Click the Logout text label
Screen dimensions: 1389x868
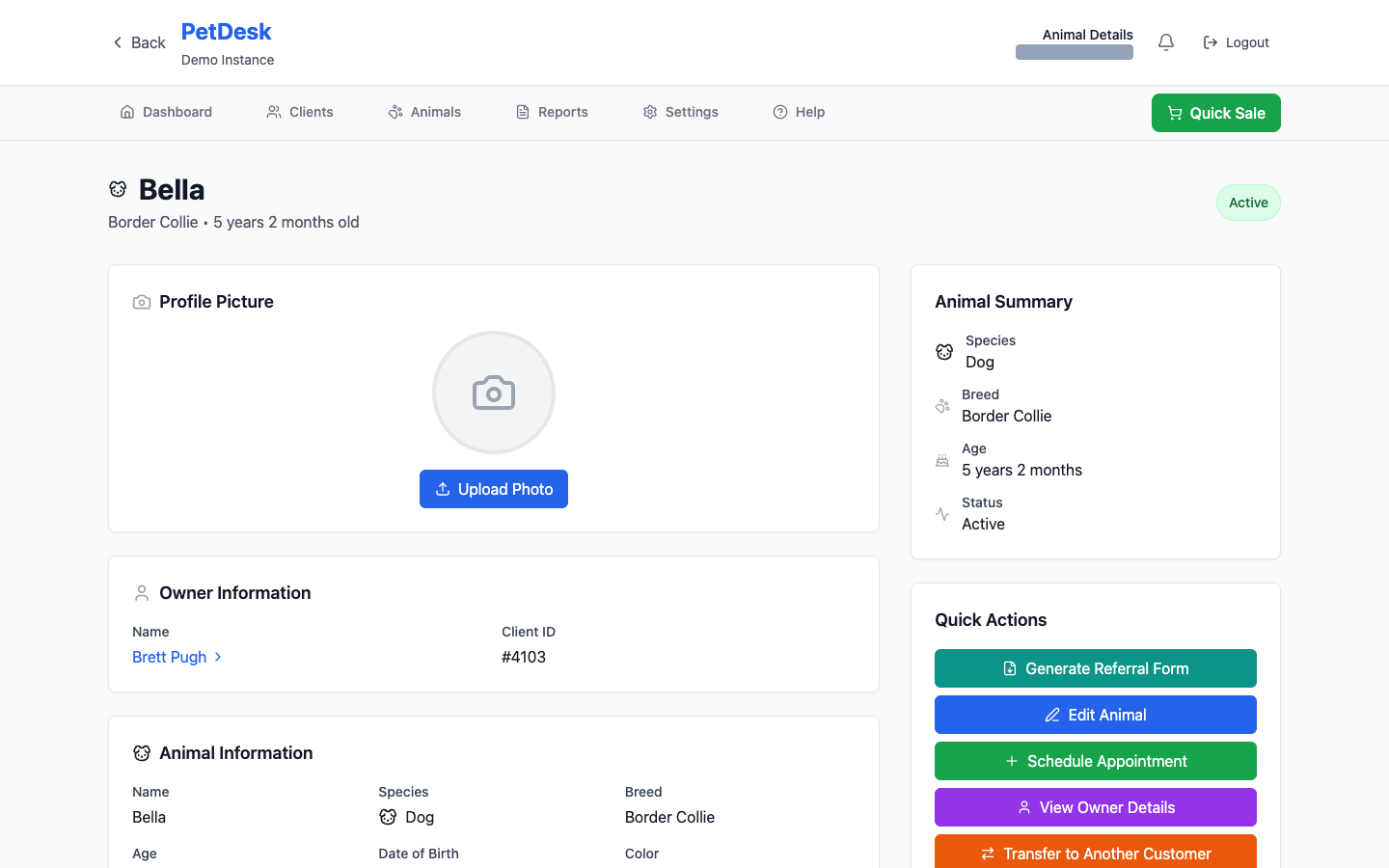pyautogui.click(x=1247, y=42)
